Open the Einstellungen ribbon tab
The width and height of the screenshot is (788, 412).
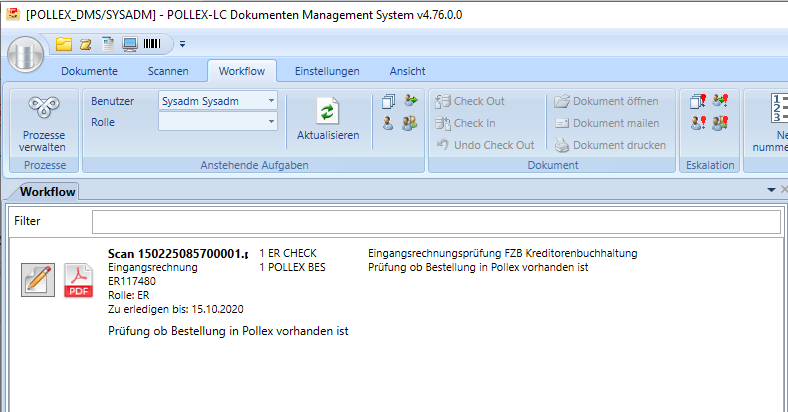click(x=327, y=71)
